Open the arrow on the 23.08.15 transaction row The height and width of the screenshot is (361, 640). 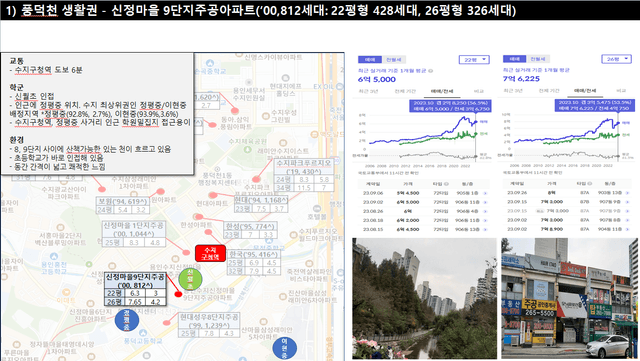[485, 230]
